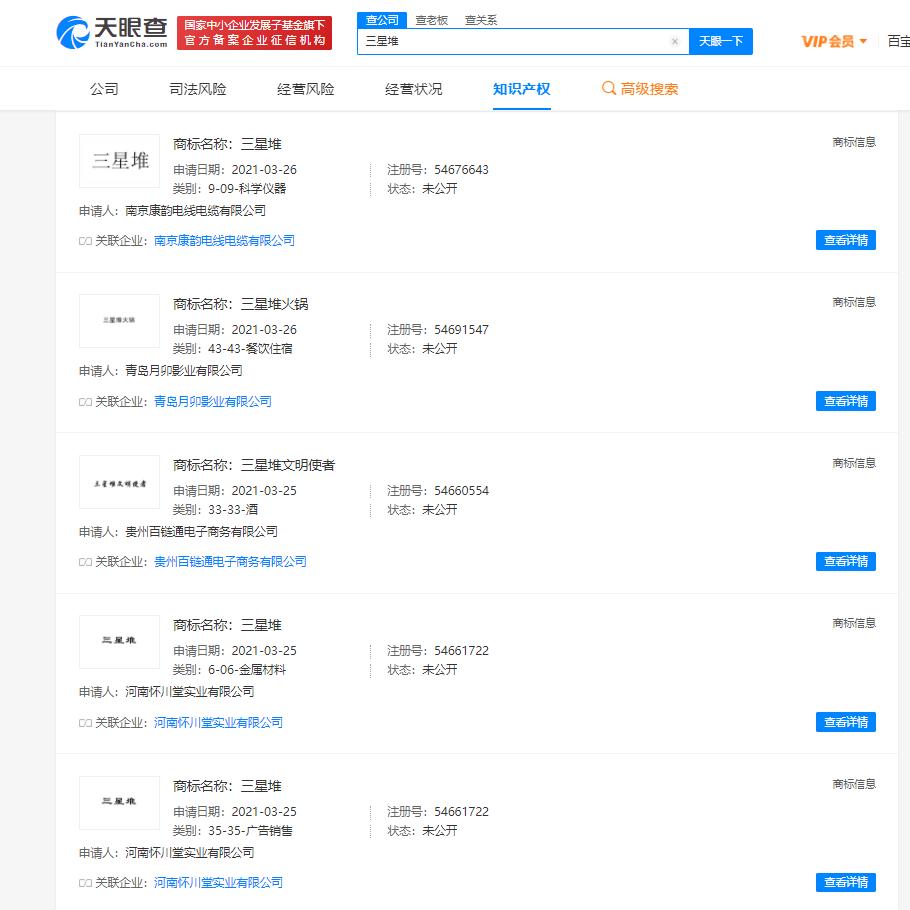The width and height of the screenshot is (910, 910).
Task: Click 查看详情 for 三星堆文明使者 trademark
Action: (845, 561)
